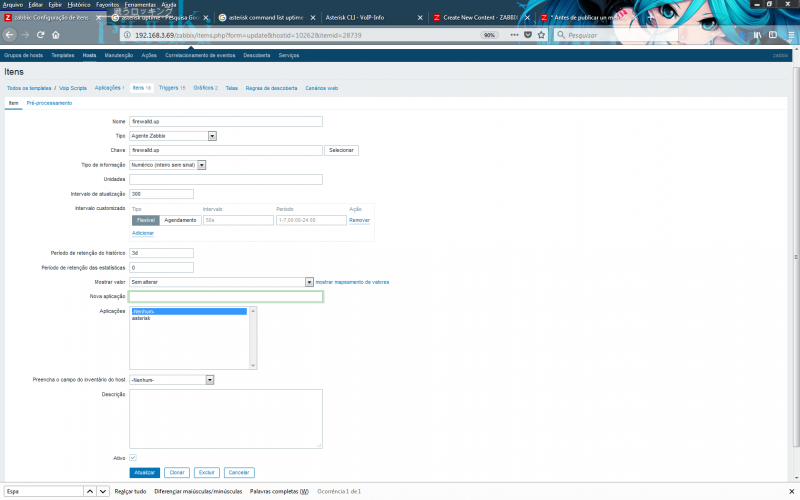Click the site information icon in address bar
Viewport: 800px width, 500px height.
[x=128, y=35]
